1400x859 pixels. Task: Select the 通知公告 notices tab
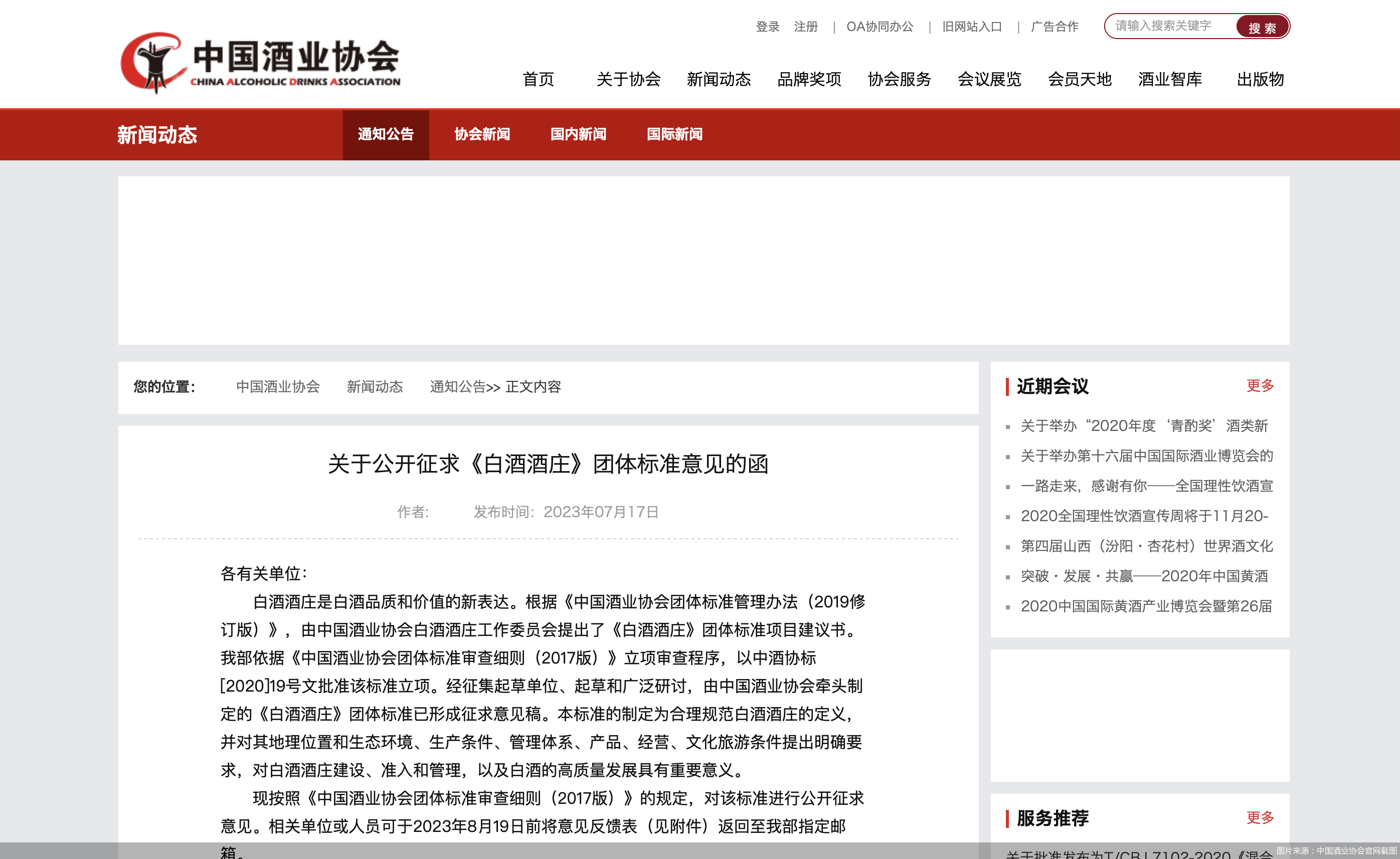pos(386,135)
